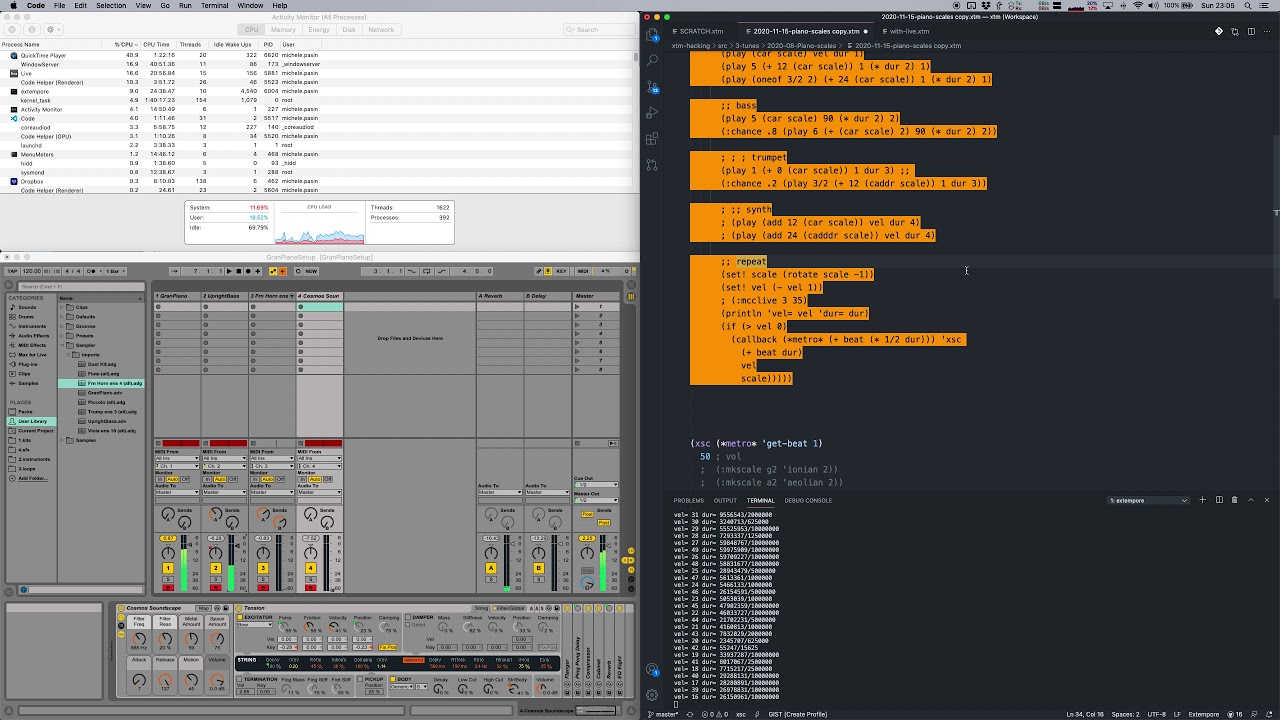Toggle track 2 UprightBass activator button
1280x720 pixels.
click(x=215, y=568)
